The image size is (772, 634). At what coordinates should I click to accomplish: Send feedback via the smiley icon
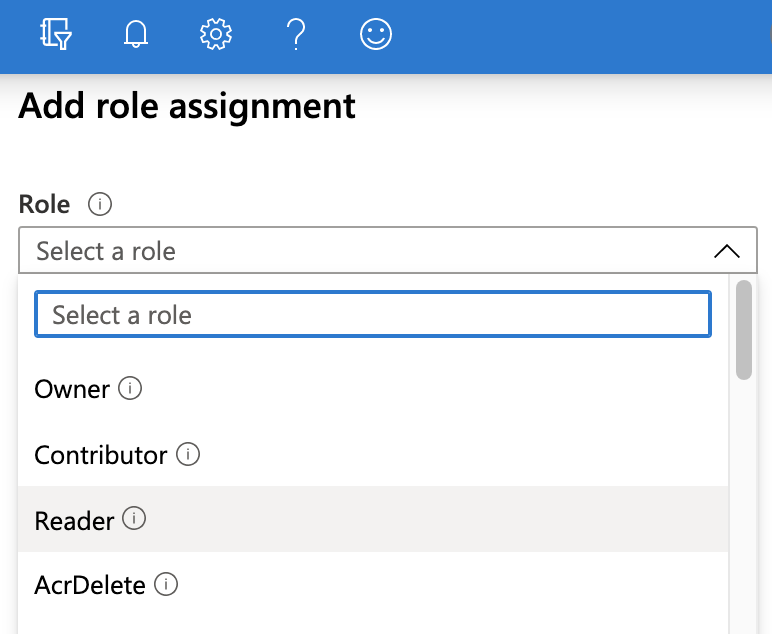coord(375,35)
